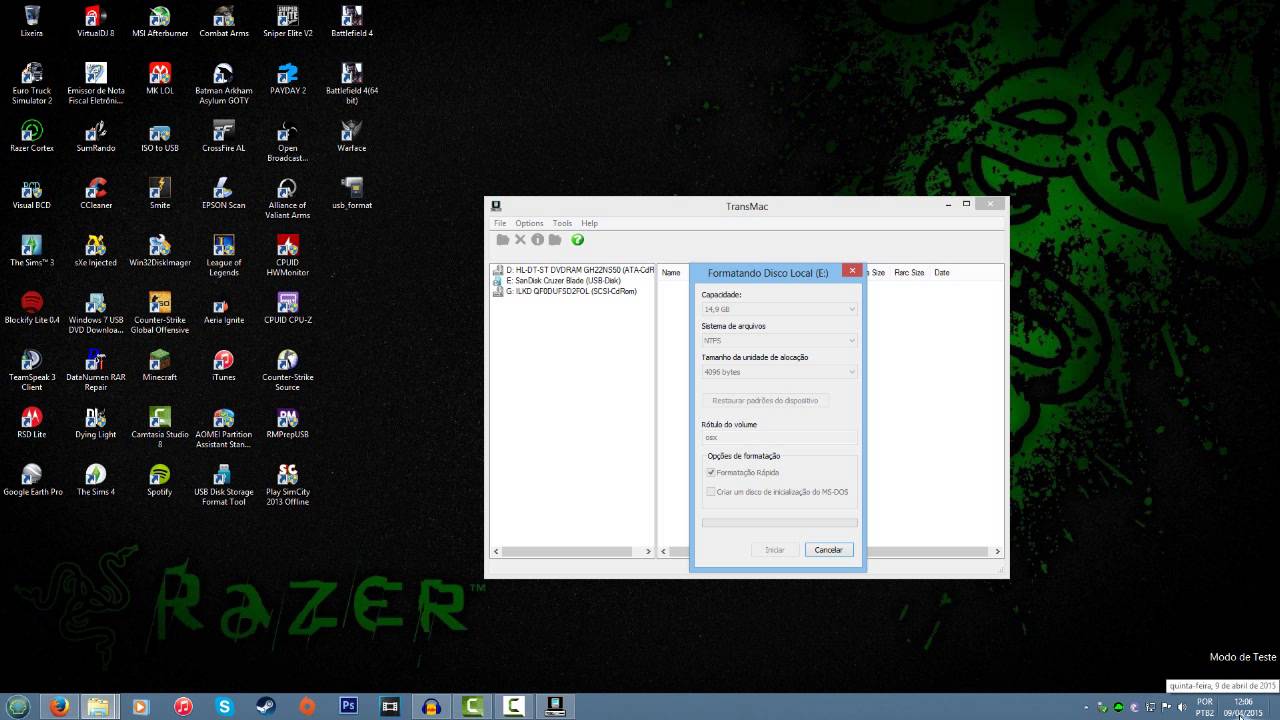Click the Windows Start button

coord(18,707)
